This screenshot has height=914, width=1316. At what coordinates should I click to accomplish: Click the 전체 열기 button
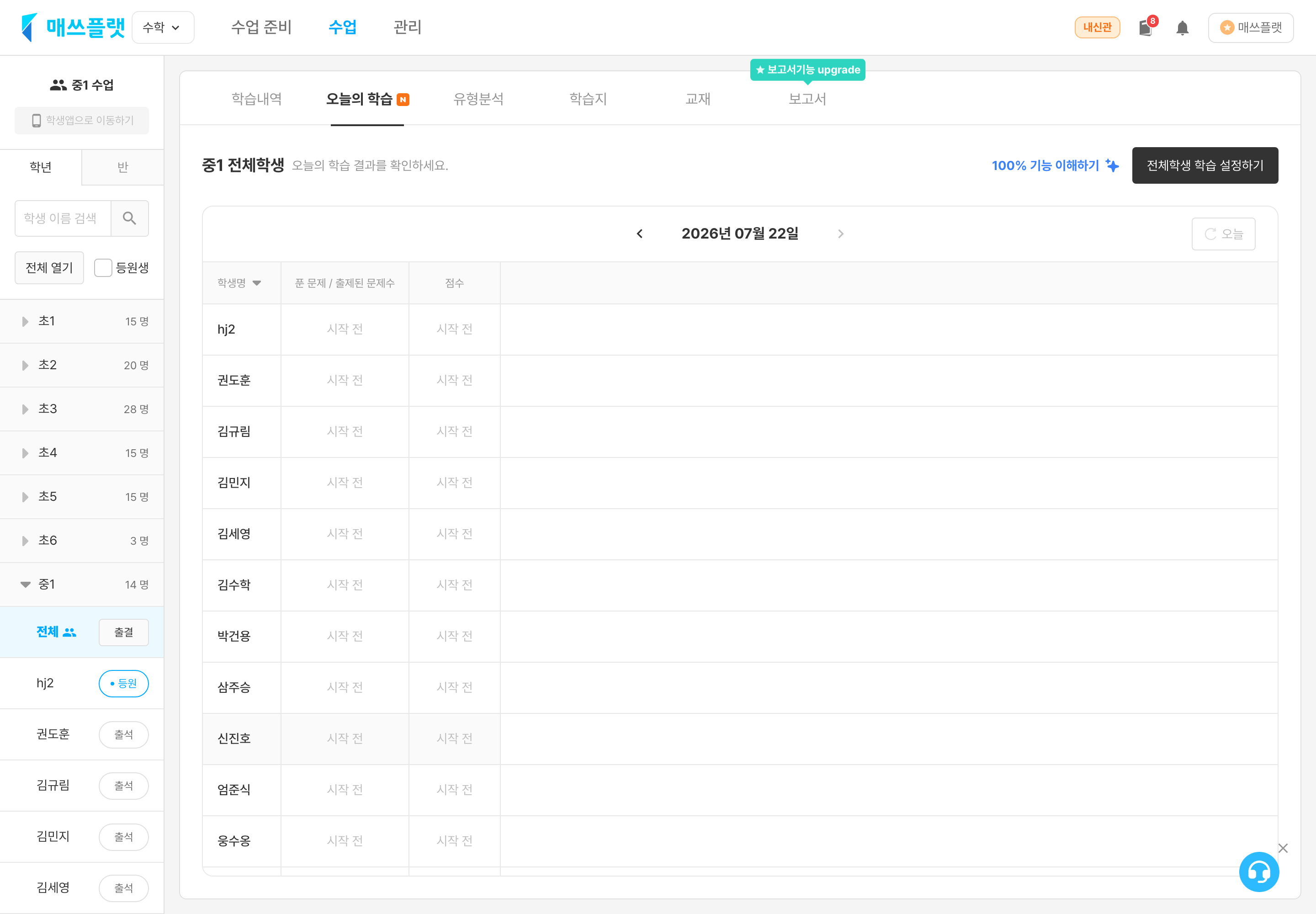[x=49, y=267]
